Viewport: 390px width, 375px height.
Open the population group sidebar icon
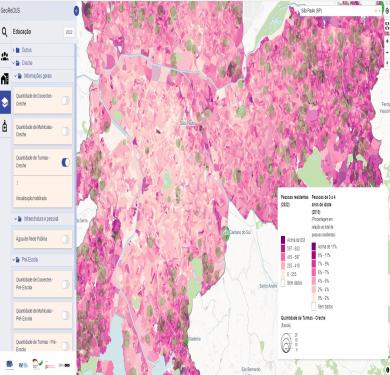tap(5, 56)
